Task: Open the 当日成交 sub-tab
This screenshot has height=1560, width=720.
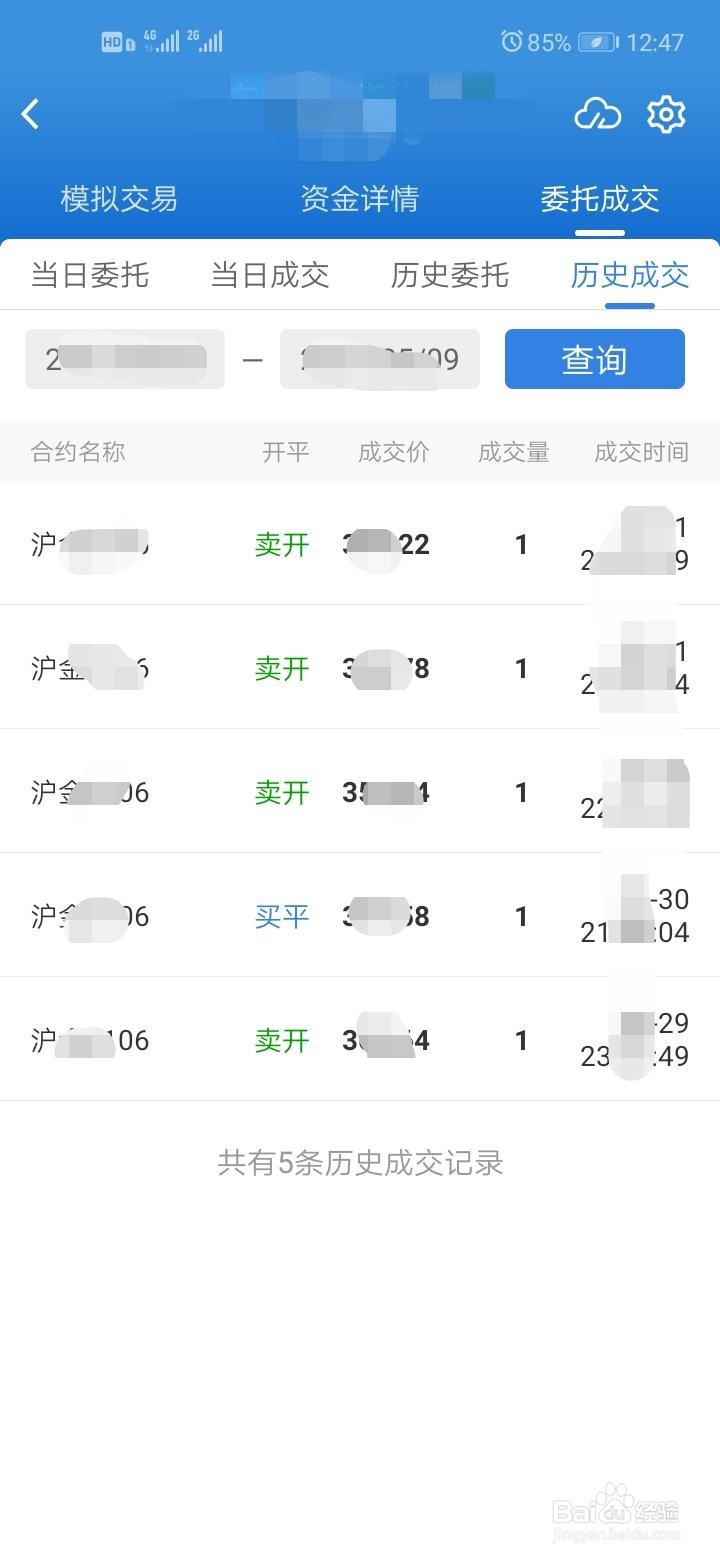Action: 270,275
